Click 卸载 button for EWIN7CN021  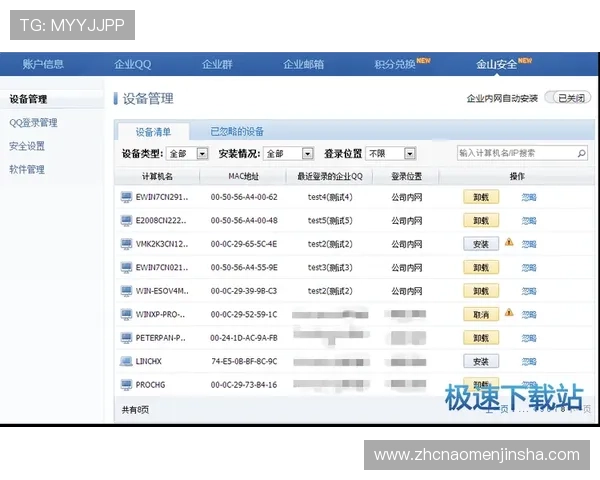tap(481, 267)
